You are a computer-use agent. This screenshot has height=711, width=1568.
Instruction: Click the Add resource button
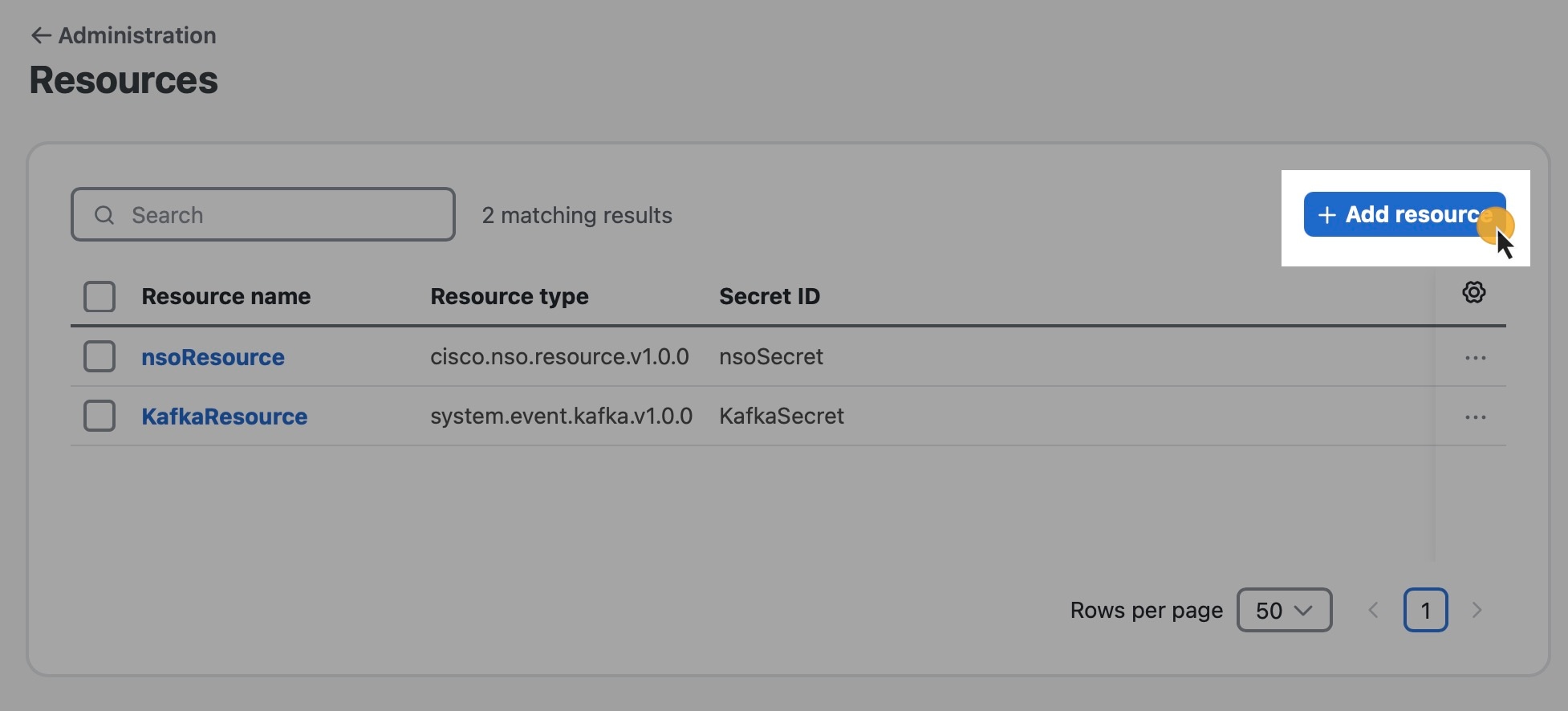point(1404,214)
